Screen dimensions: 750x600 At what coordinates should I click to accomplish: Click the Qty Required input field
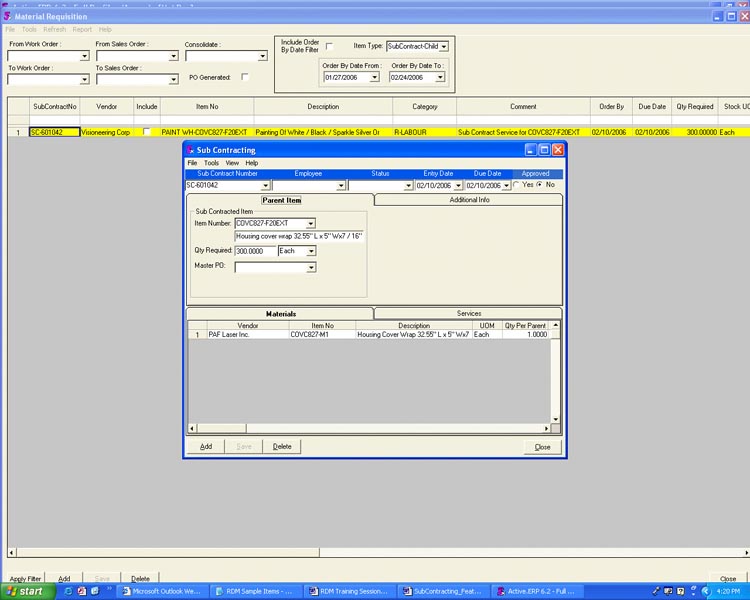coord(255,251)
